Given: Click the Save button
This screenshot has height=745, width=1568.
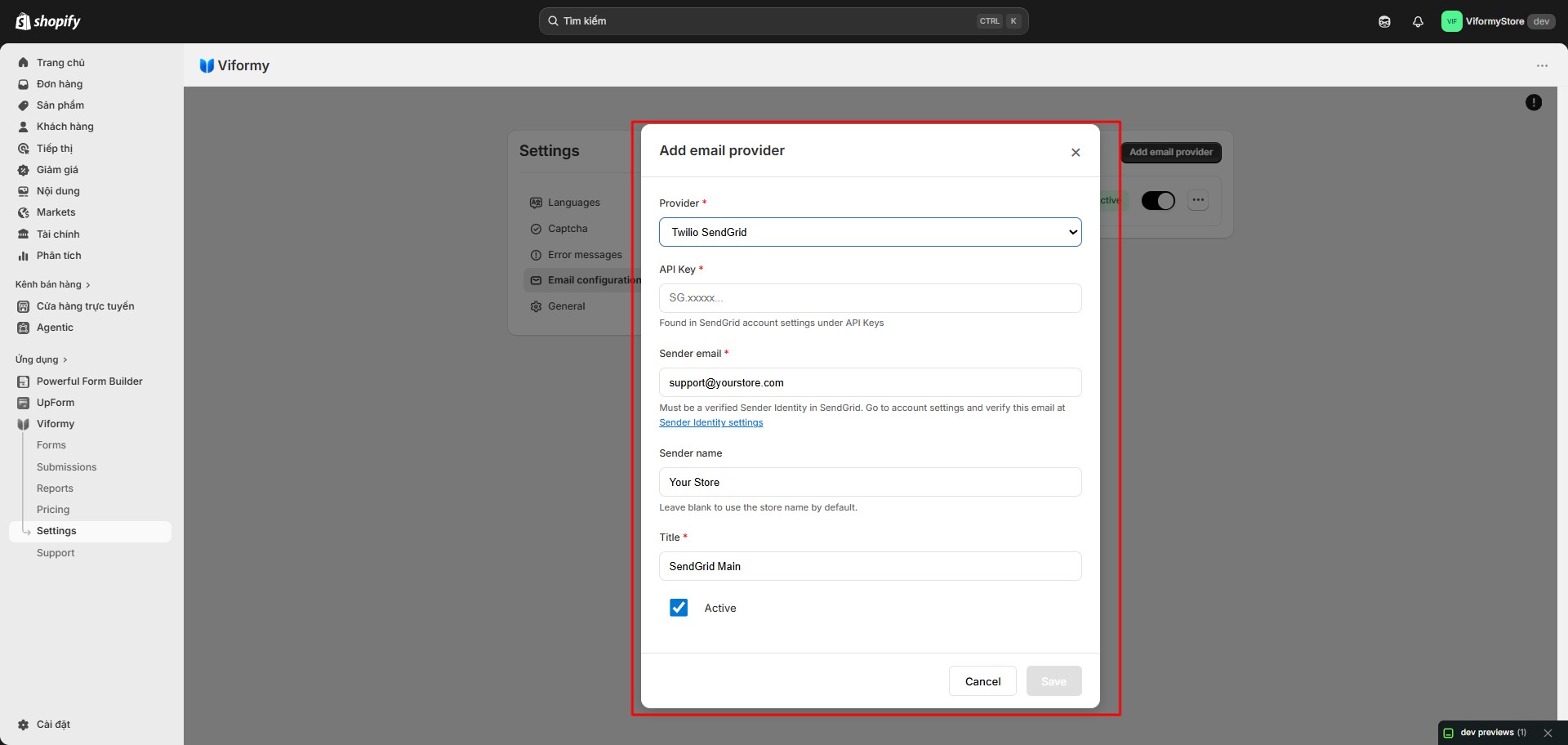Looking at the screenshot, I should point(1053,681).
